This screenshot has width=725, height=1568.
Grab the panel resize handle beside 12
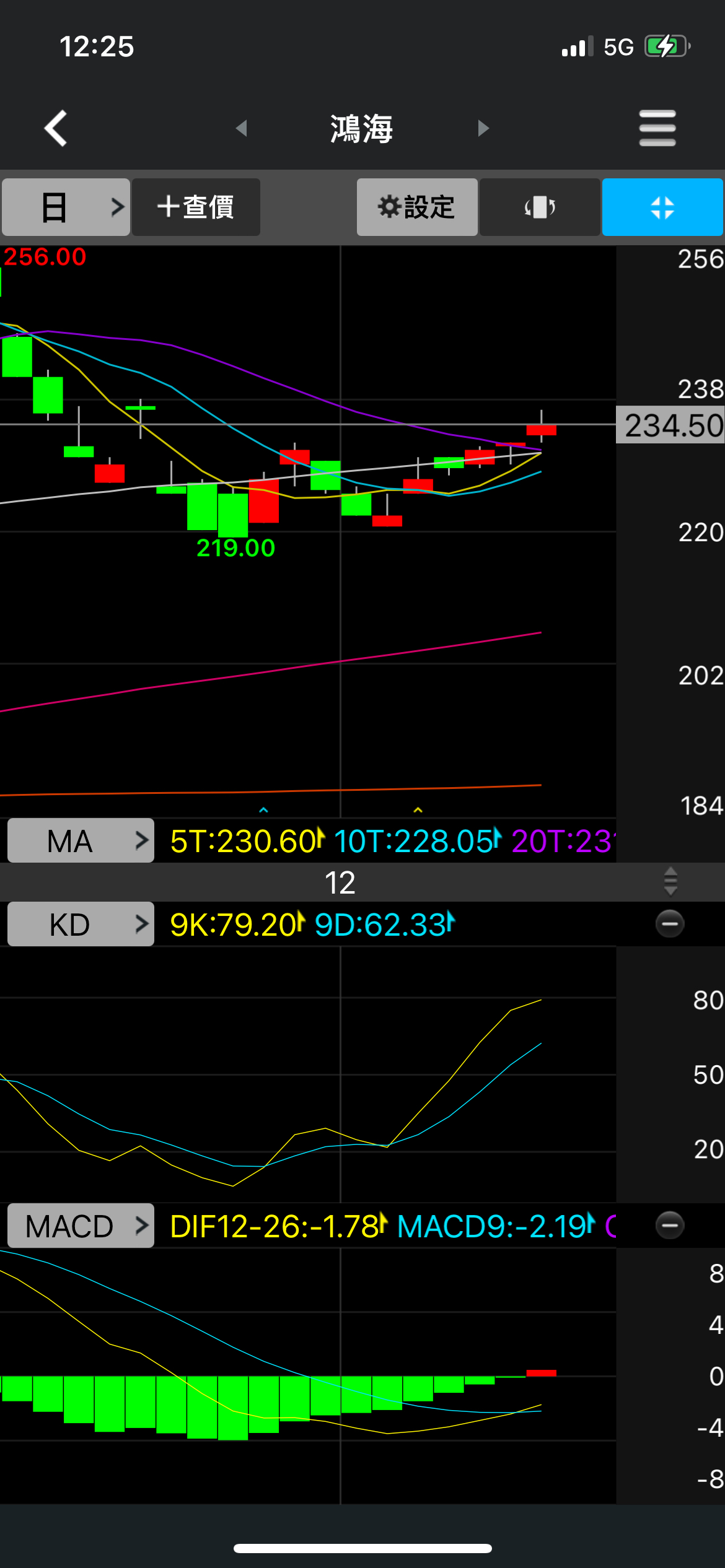pos(670,882)
